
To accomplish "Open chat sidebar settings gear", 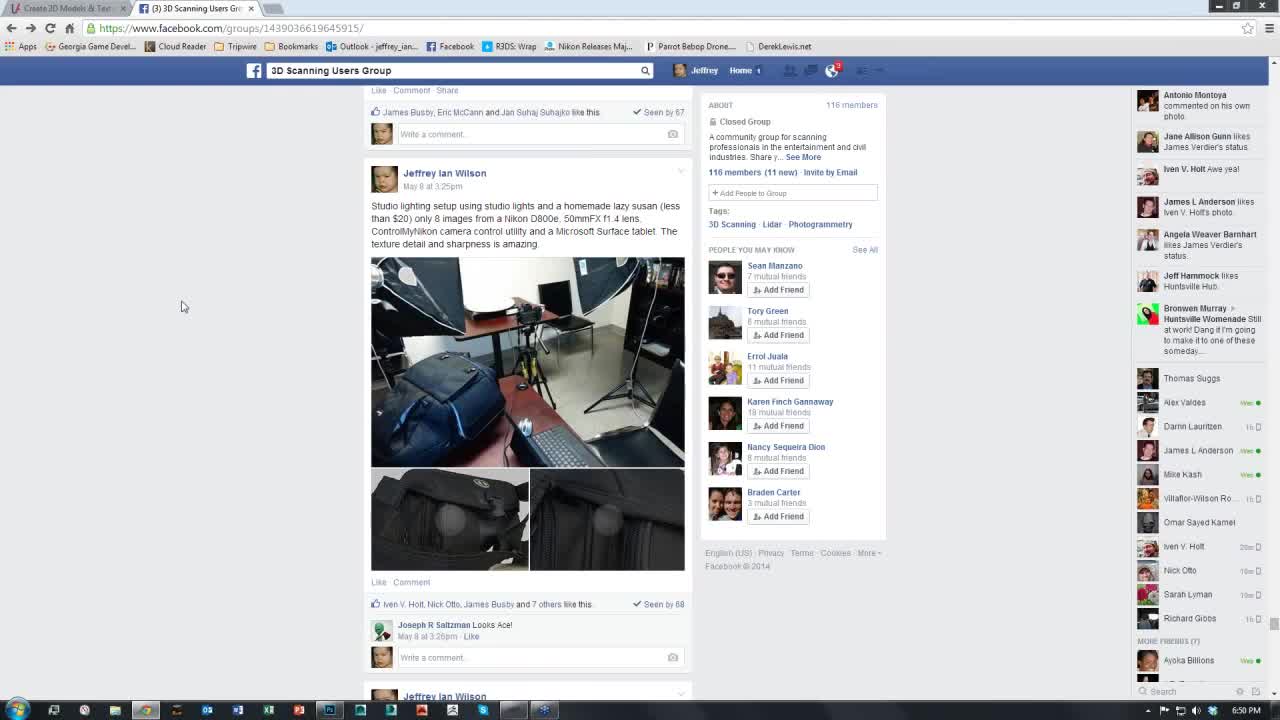I will click(x=1240, y=691).
